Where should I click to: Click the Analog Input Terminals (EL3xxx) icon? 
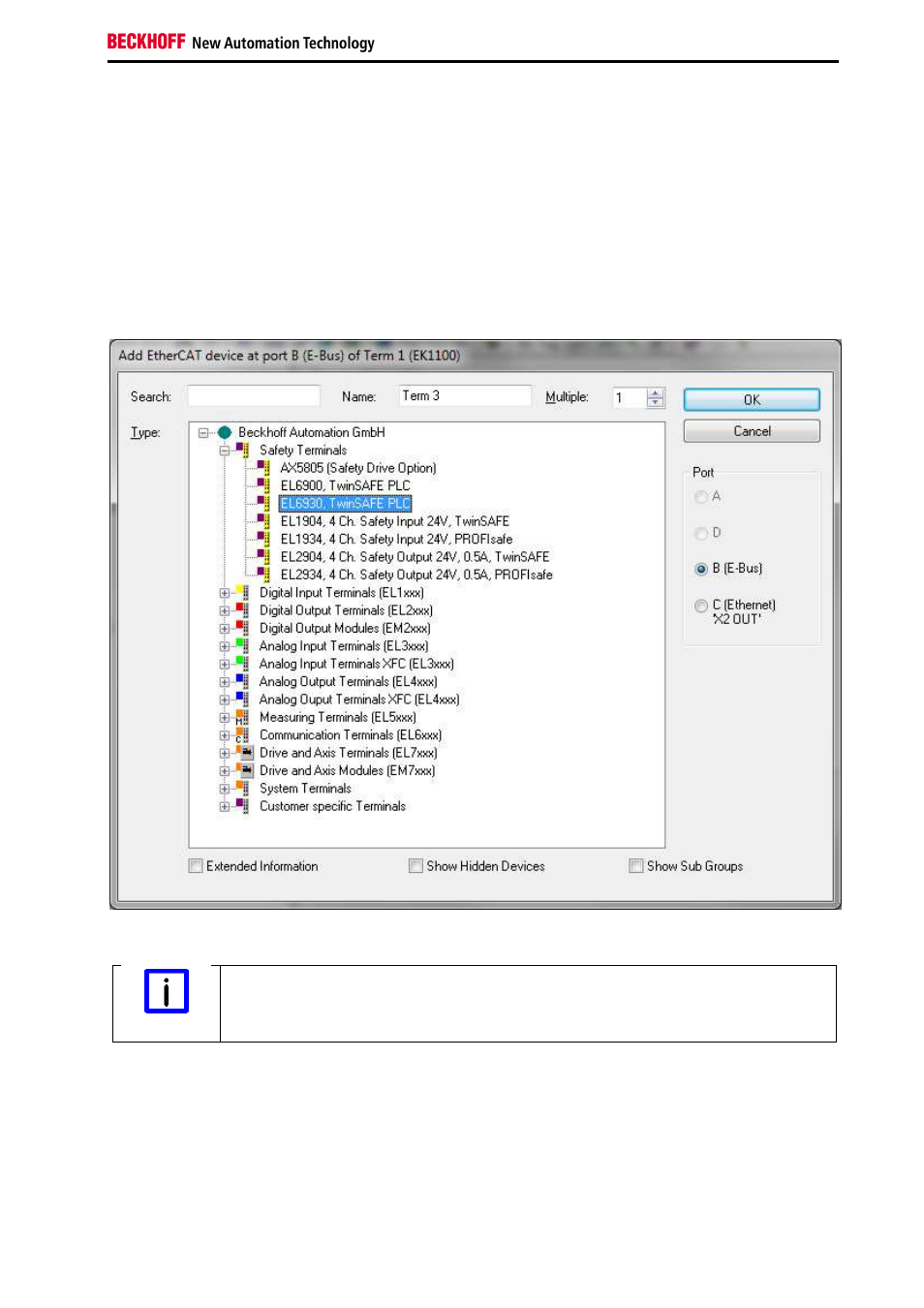pos(242,646)
